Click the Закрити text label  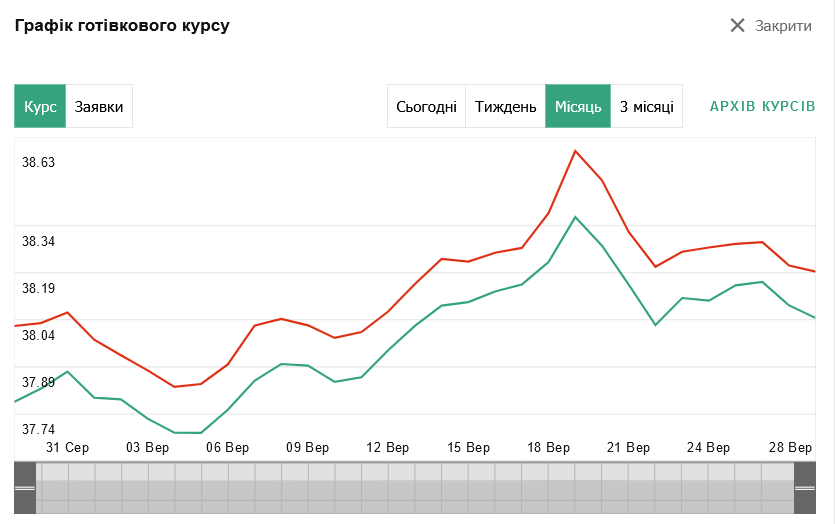[783, 26]
